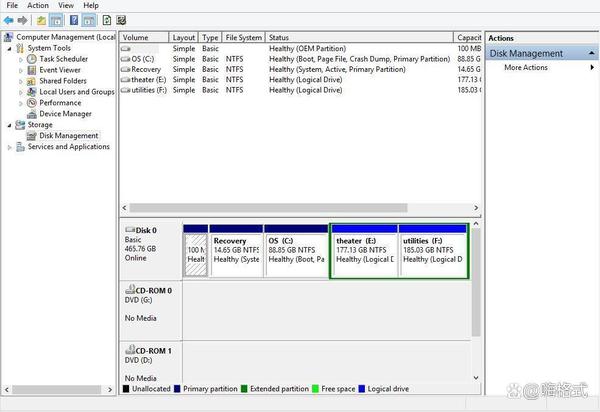Toggle the Show/Hide Action Pane toolbar icon
Viewport: 600px width, 412px height.
coord(89,20)
